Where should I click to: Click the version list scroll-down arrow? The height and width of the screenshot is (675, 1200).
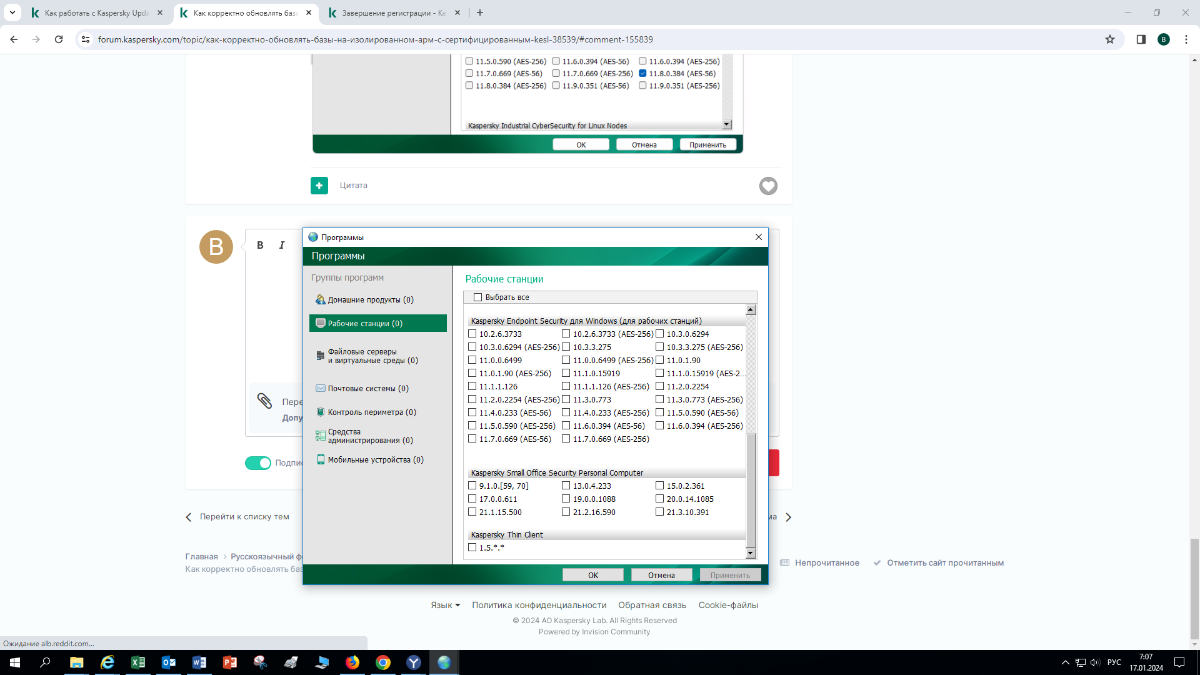click(751, 552)
